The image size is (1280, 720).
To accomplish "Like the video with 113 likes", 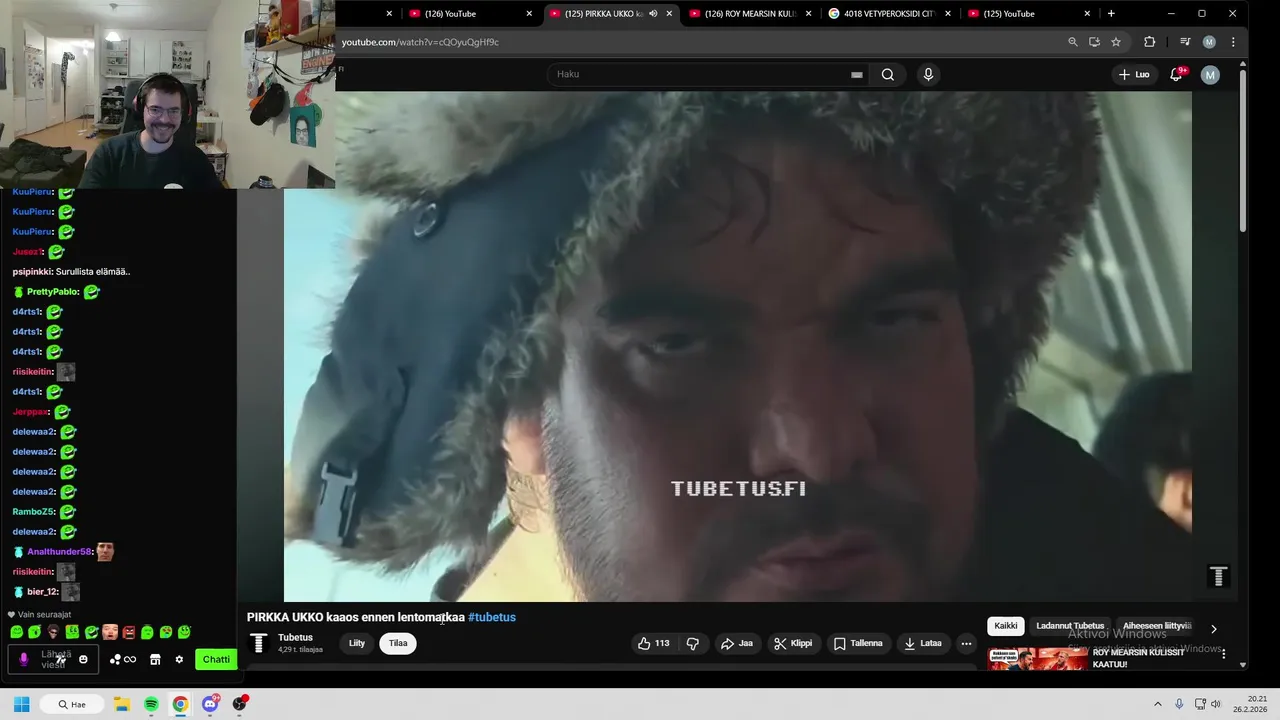I will (x=654, y=643).
